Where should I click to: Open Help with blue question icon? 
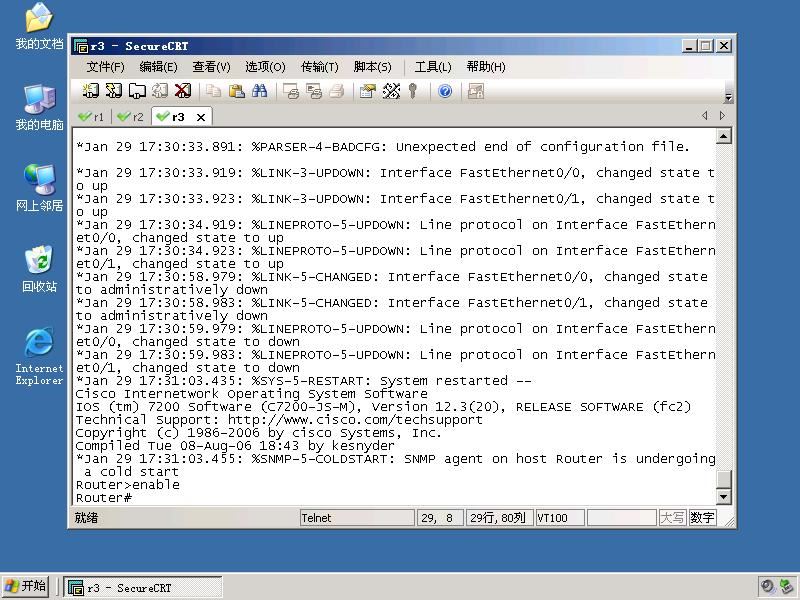coord(445,91)
